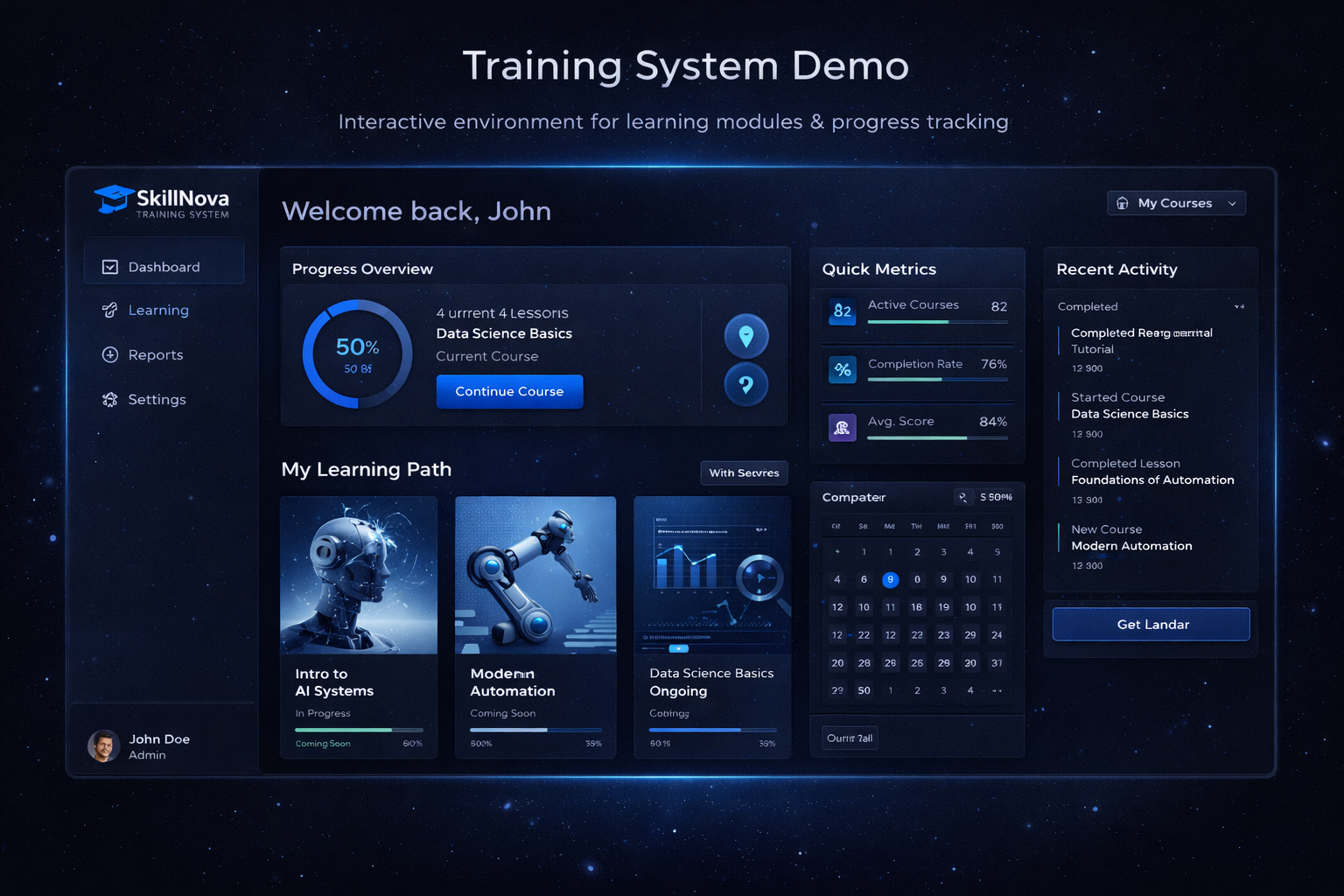Click the S 50% calendar selector

coord(996,497)
